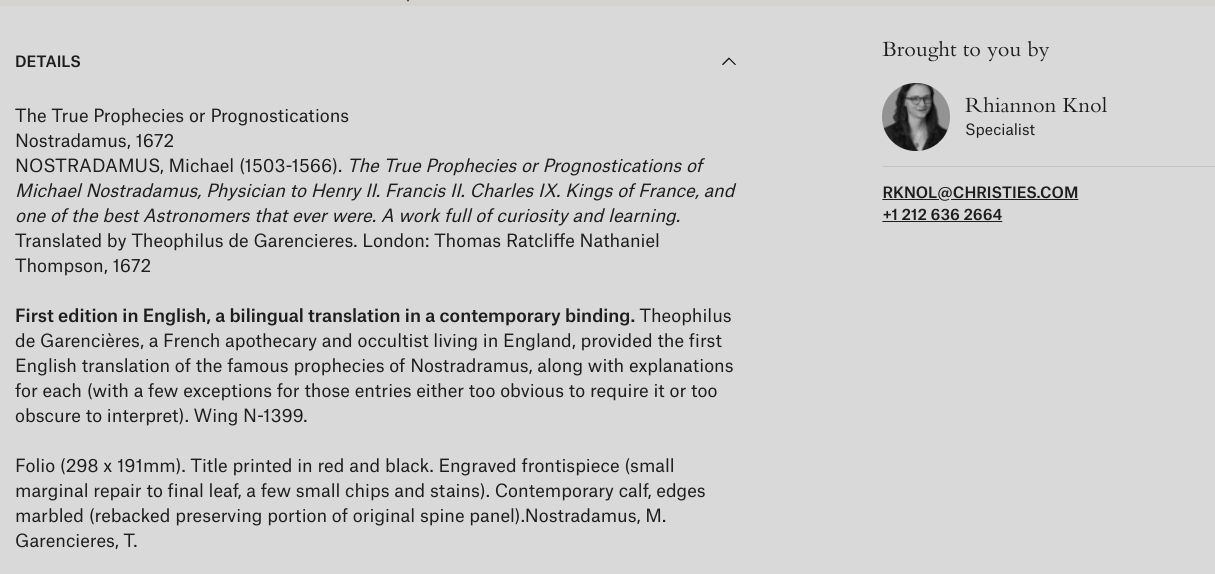1215x574 pixels.
Task: Click the 'Brought to you by' heading
Action: pyautogui.click(x=965, y=49)
